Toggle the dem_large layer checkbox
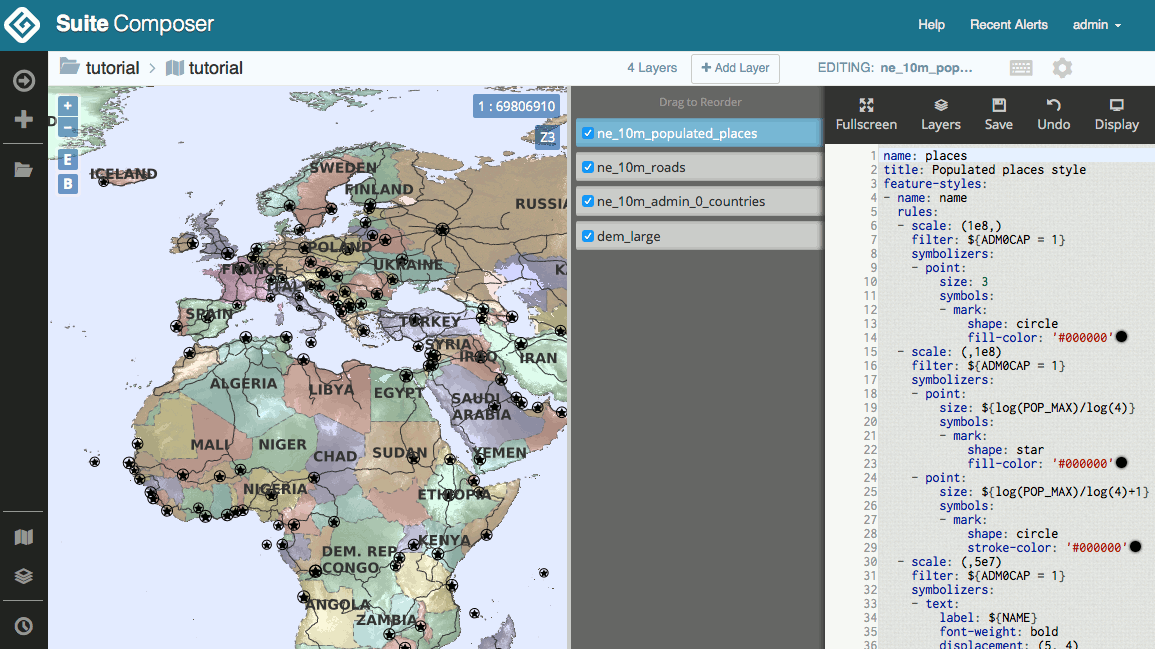Screen dimensions: 1155x649 587,236
